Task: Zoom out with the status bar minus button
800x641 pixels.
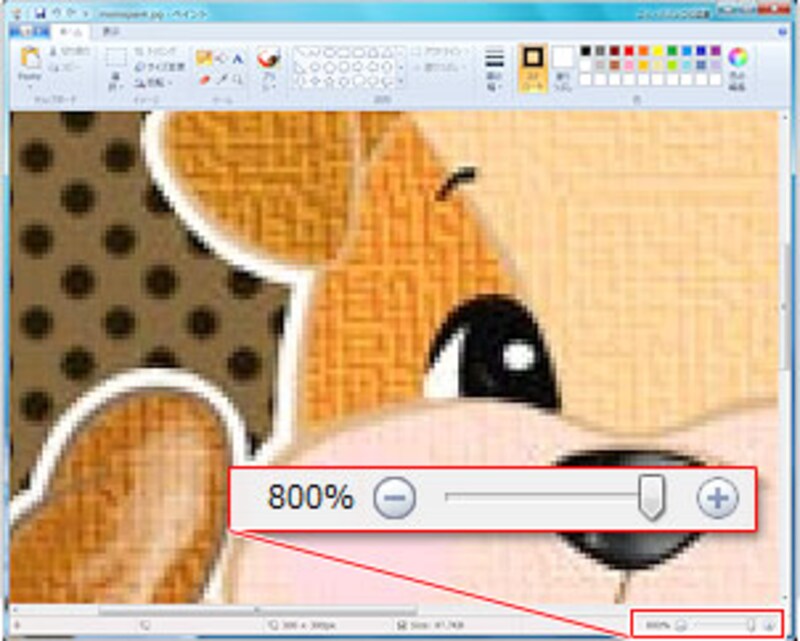Action: [681, 625]
